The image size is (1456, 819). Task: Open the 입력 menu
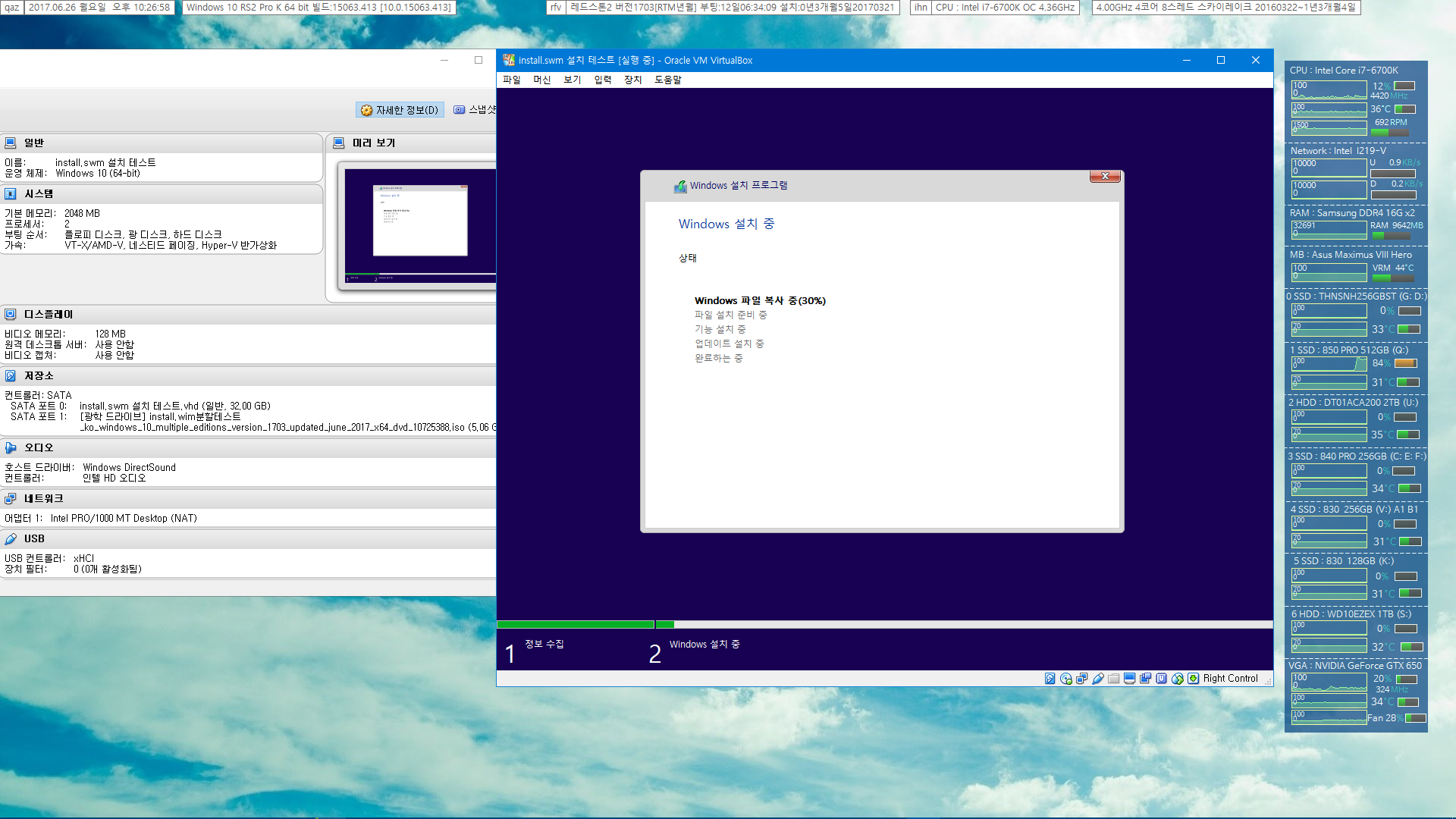[x=603, y=80]
